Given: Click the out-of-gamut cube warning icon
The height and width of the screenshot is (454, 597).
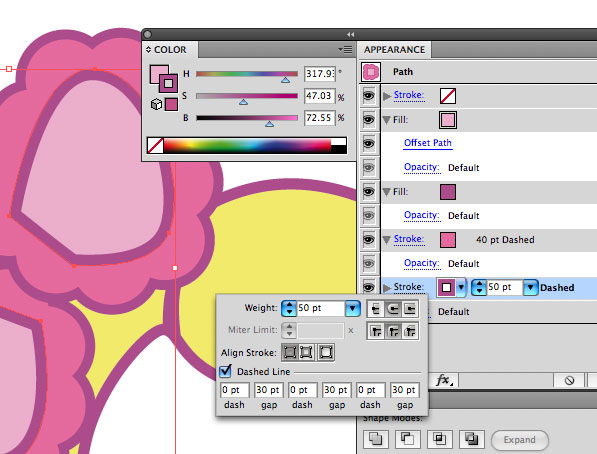Looking at the screenshot, I should pos(156,104).
